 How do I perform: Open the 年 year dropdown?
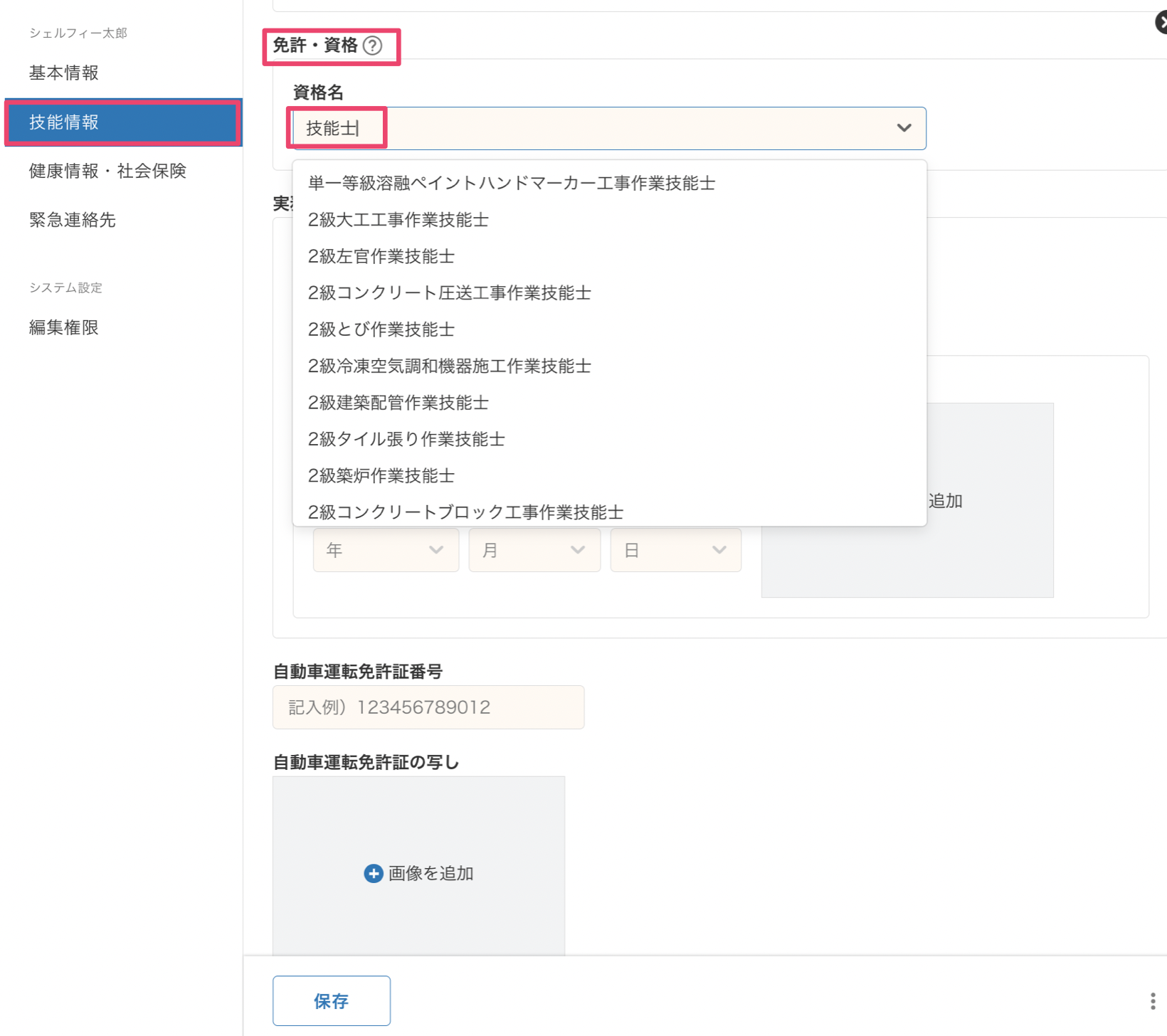(x=386, y=550)
